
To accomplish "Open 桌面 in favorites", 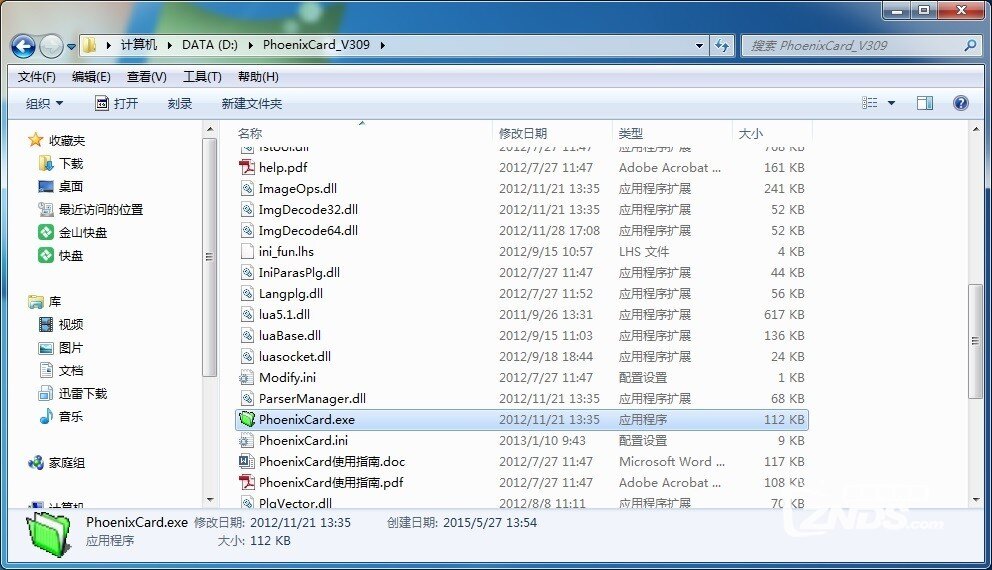I will pyautogui.click(x=71, y=187).
